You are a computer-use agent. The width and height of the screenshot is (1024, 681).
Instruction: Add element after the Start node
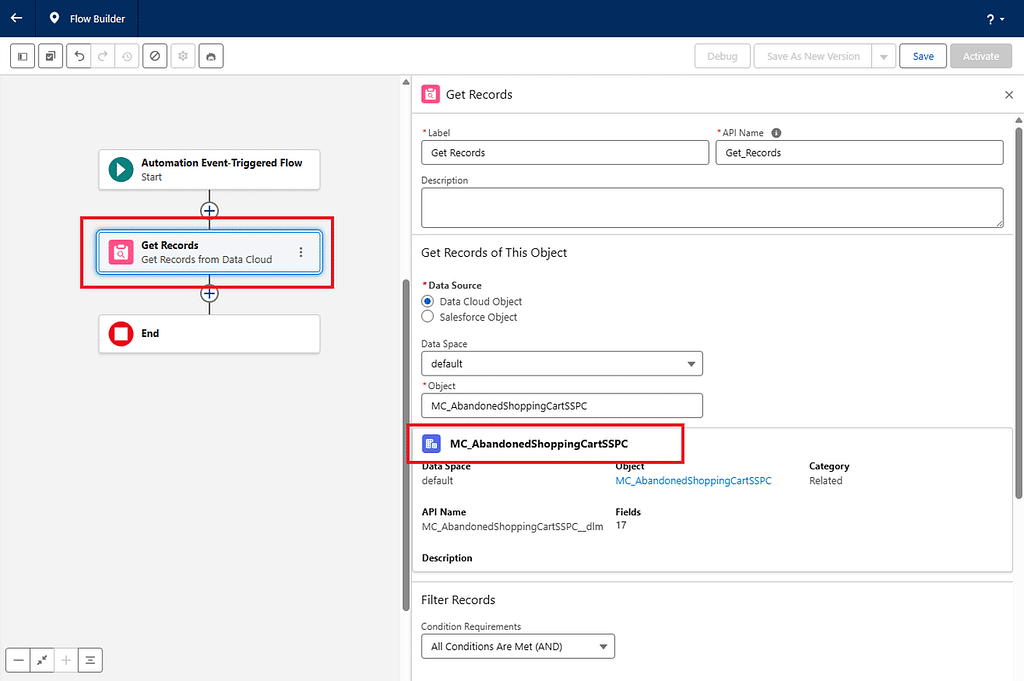coord(209,210)
